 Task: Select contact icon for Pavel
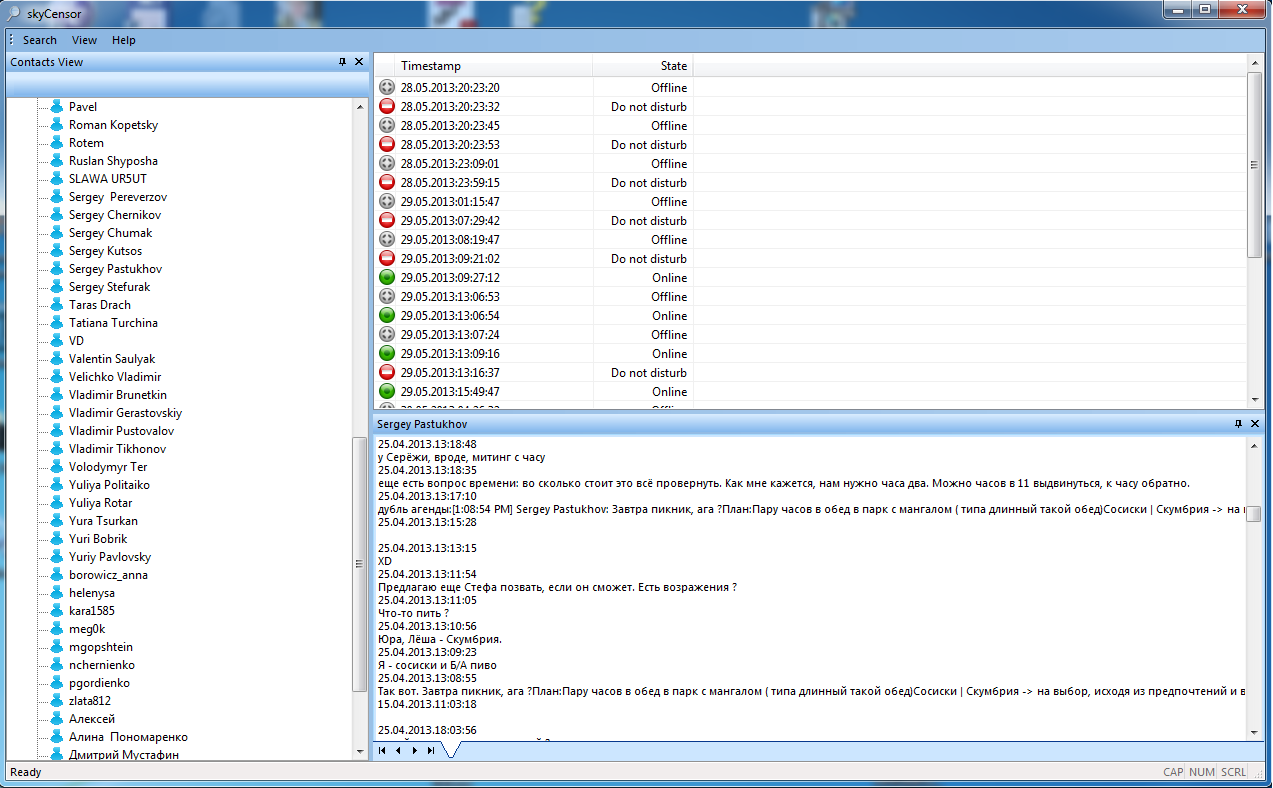point(57,106)
